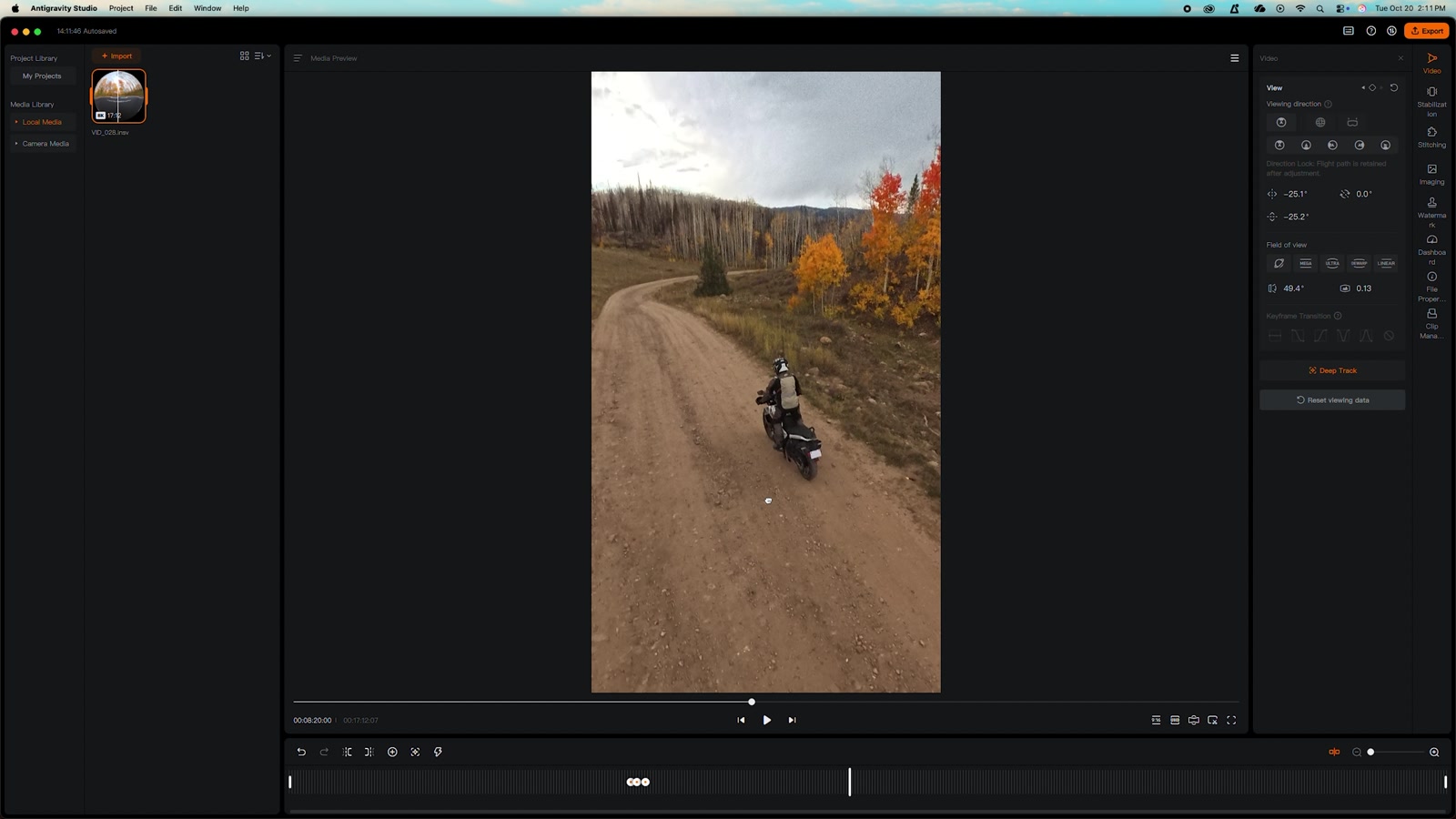Add keyframe with the plus-circle icon

coord(392,752)
